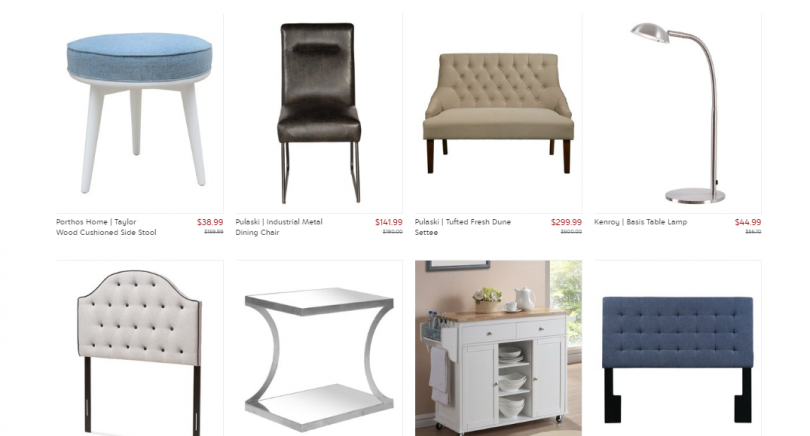Click the struck-through original price under $38.99
The height and width of the screenshot is (436, 810).
pyautogui.click(x=214, y=232)
